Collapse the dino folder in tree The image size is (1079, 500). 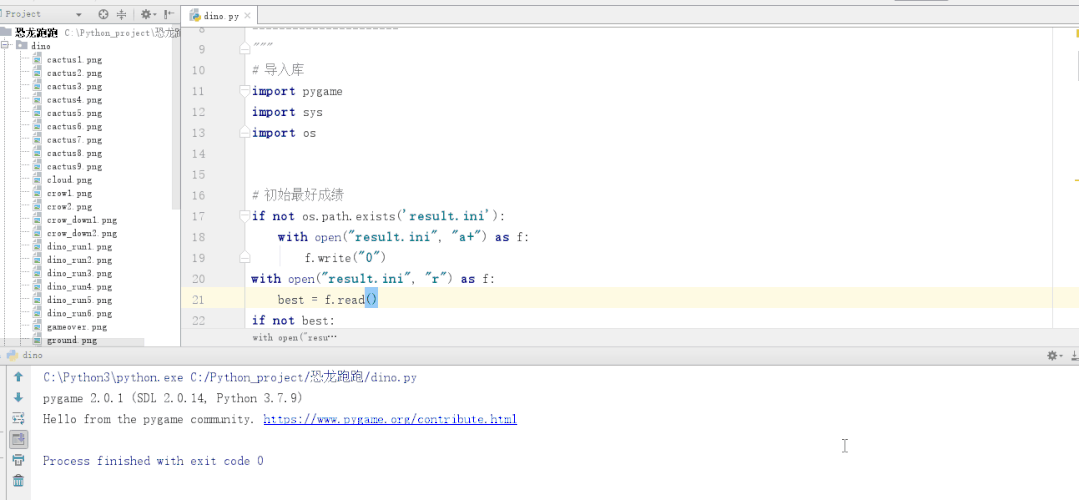6,46
